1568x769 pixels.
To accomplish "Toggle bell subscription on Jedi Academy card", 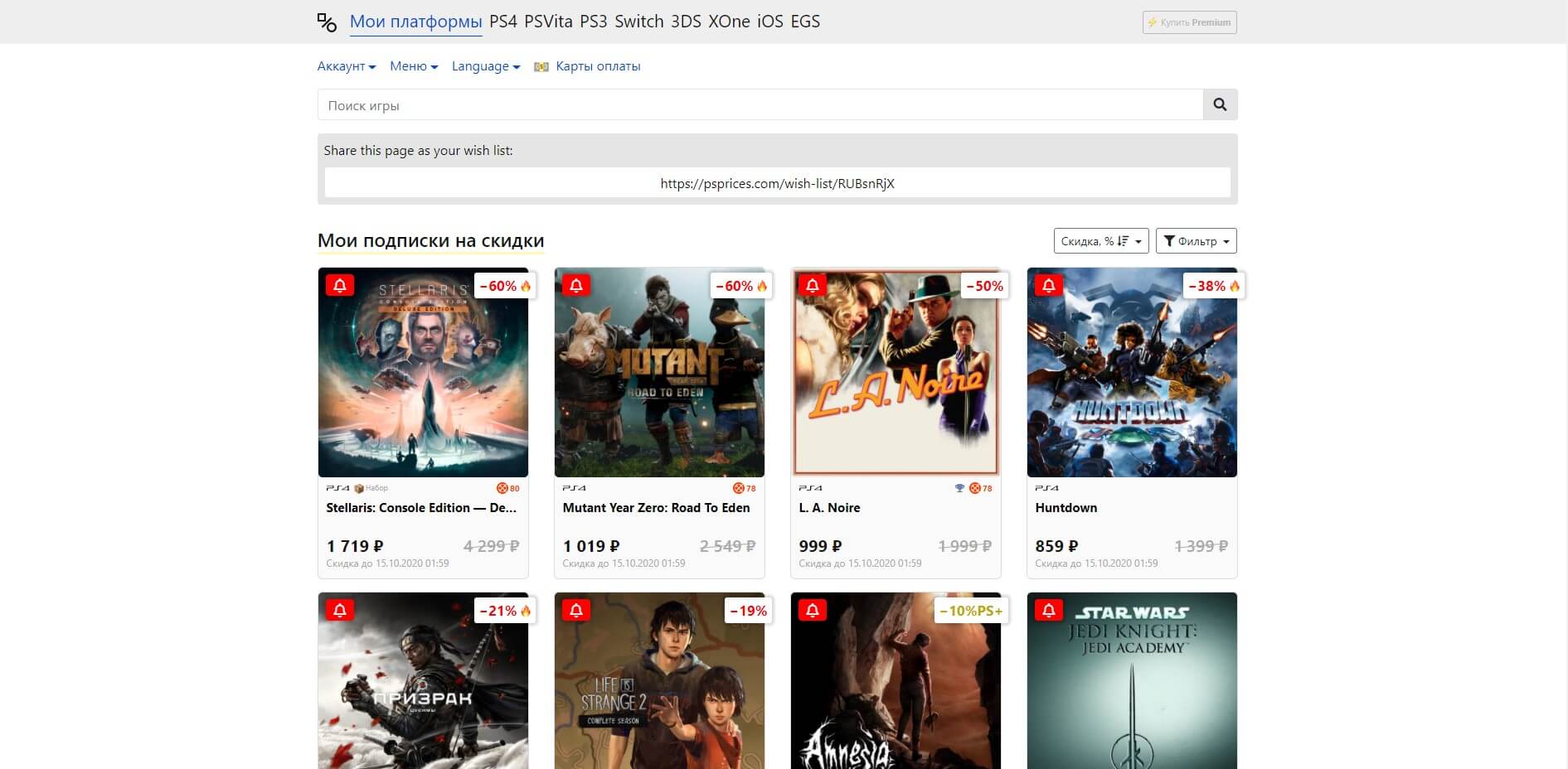I will (1049, 610).
